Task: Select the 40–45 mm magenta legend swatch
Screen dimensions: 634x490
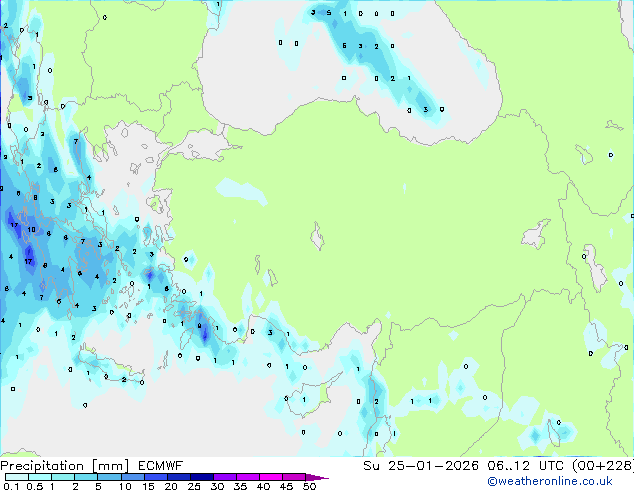Action: point(271,477)
